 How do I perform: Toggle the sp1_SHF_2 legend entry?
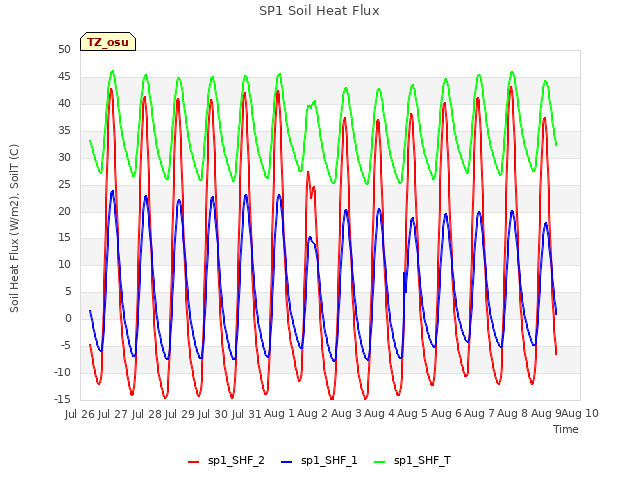click(226, 461)
